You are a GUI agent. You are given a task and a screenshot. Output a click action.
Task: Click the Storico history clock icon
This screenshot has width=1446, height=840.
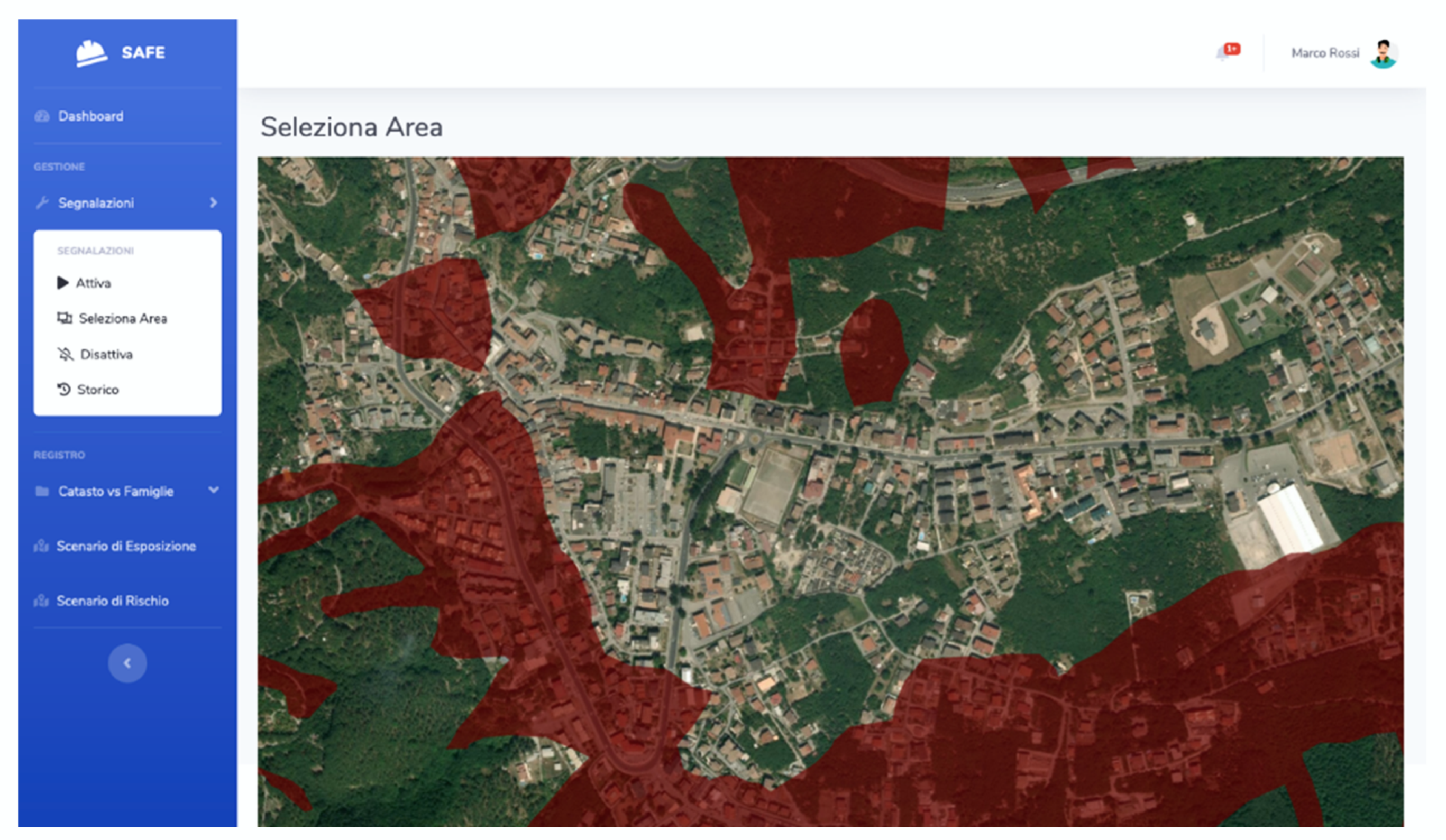(x=63, y=390)
